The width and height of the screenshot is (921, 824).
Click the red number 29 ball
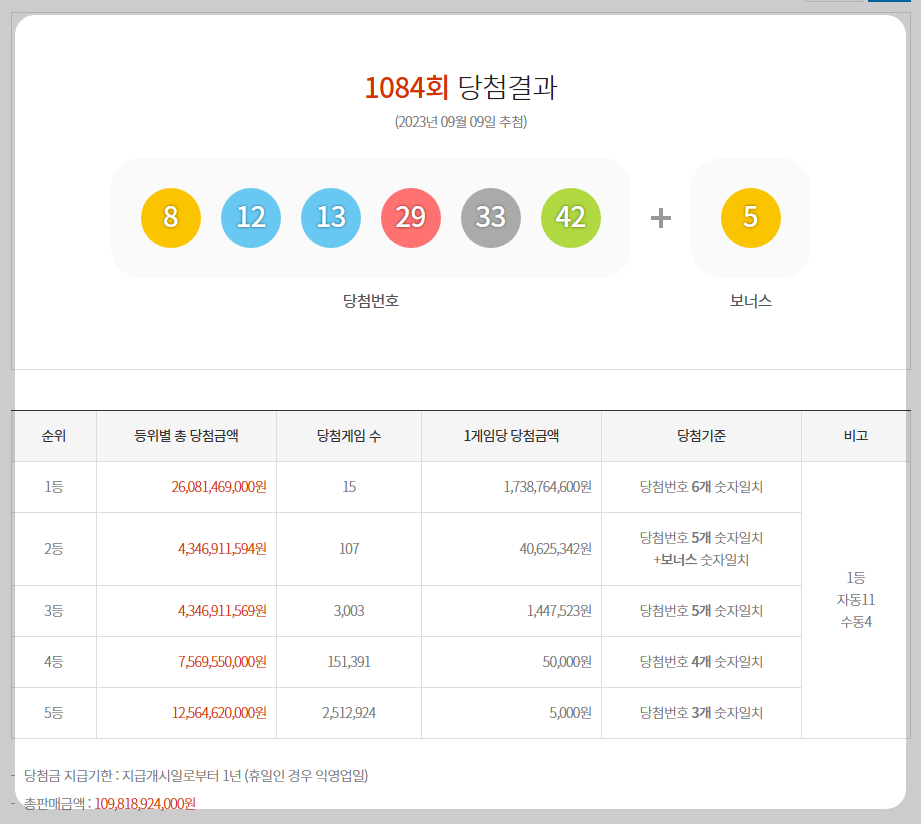coord(411,218)
